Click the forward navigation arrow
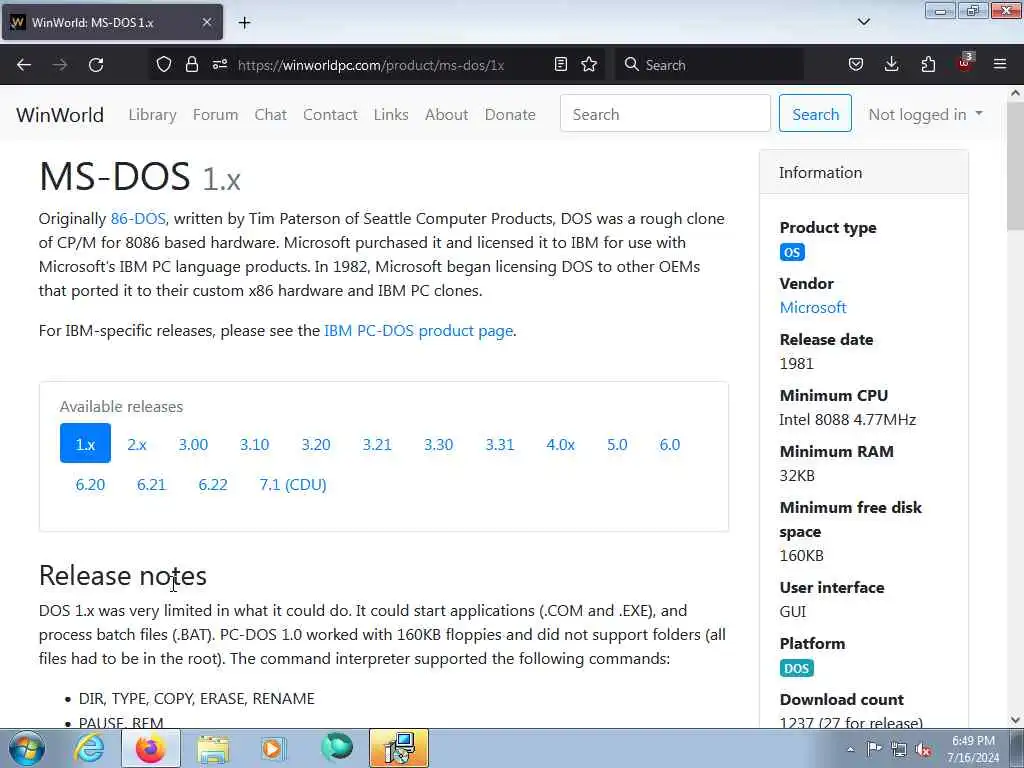This screenshot has width=1024, height=768. tap(59, 65)
